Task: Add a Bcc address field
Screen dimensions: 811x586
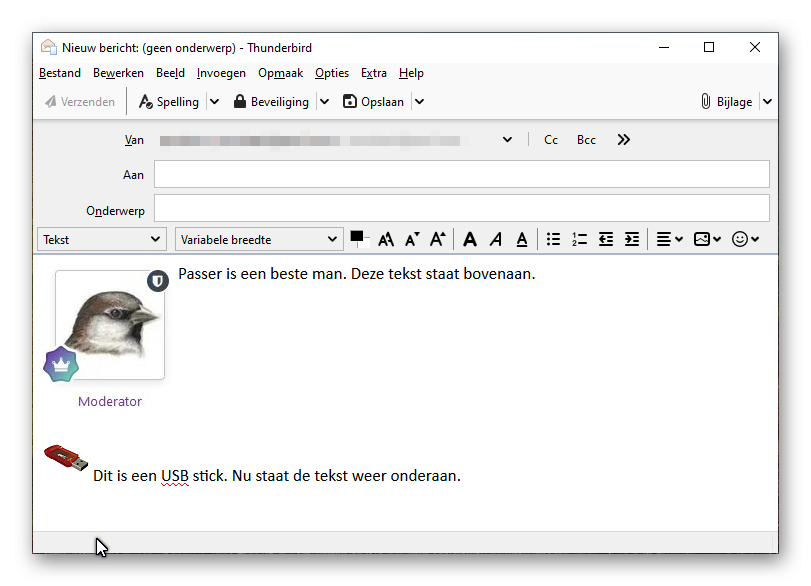Action: pos(586,140)
